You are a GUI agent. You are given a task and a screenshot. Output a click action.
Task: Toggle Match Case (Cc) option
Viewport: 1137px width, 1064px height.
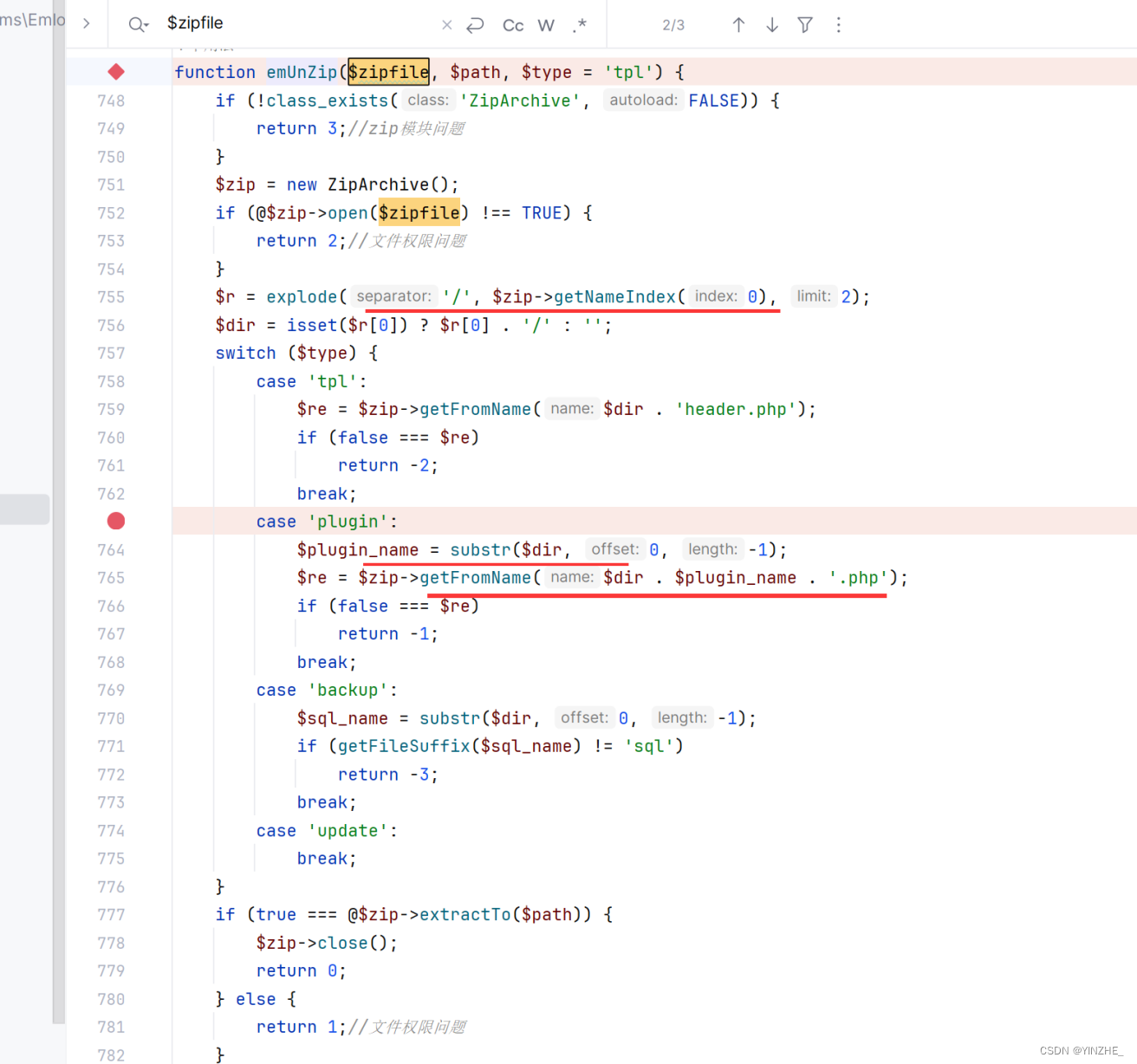(513, 25)
